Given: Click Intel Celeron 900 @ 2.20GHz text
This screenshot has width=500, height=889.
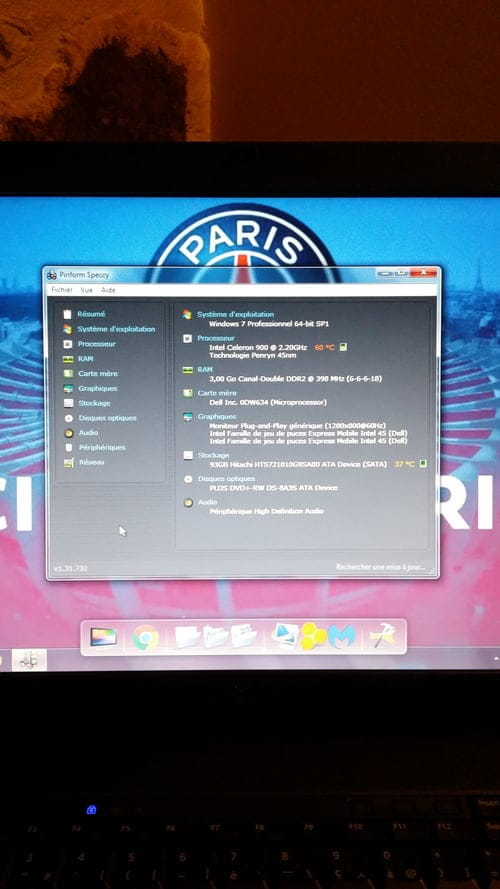Looking at the screenshot, I should (x=258, y=347).
